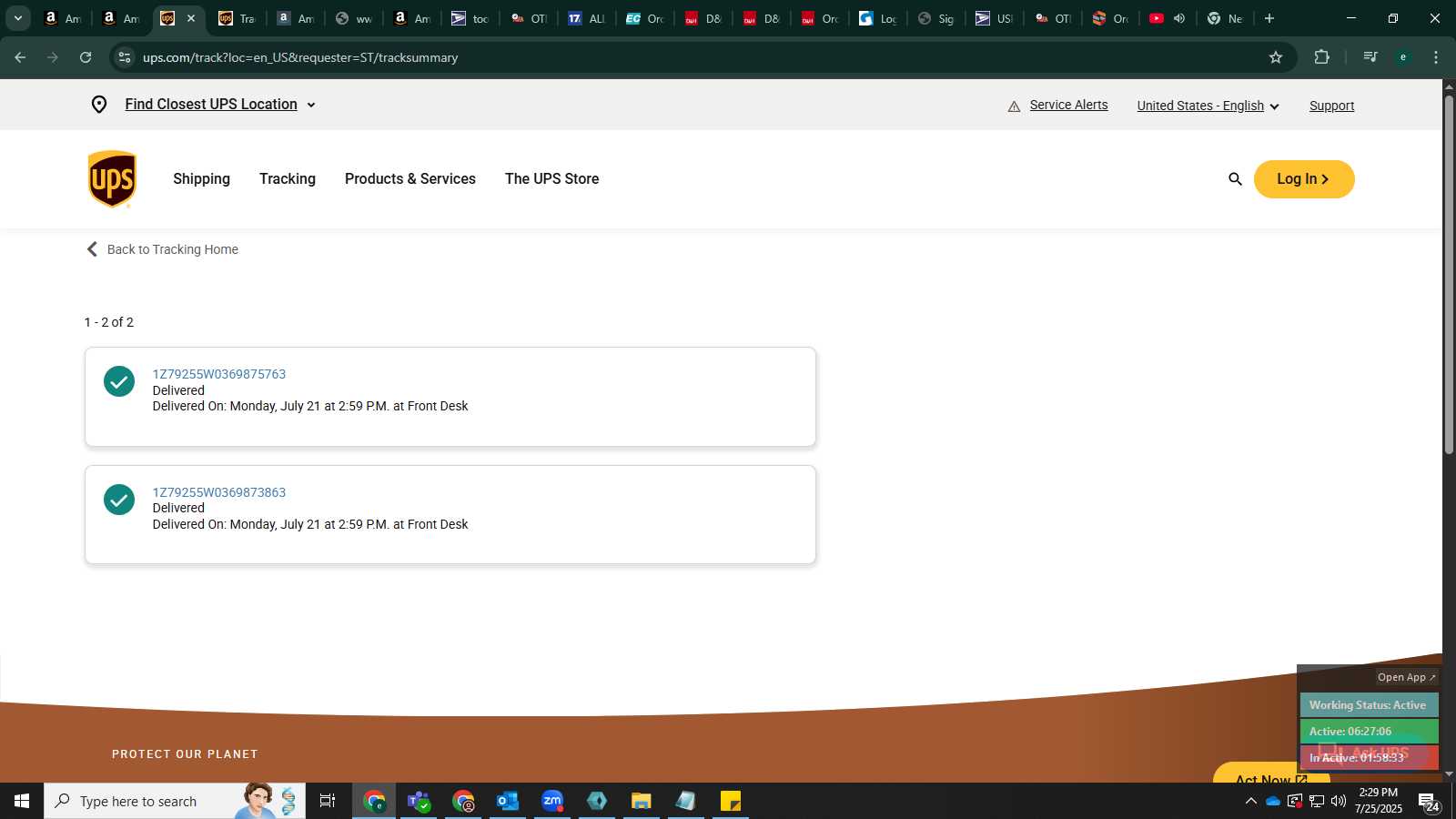This screenshot has height=819, width=1456.
Task: Open the Windows Start menu
Action: click(22, 801)
